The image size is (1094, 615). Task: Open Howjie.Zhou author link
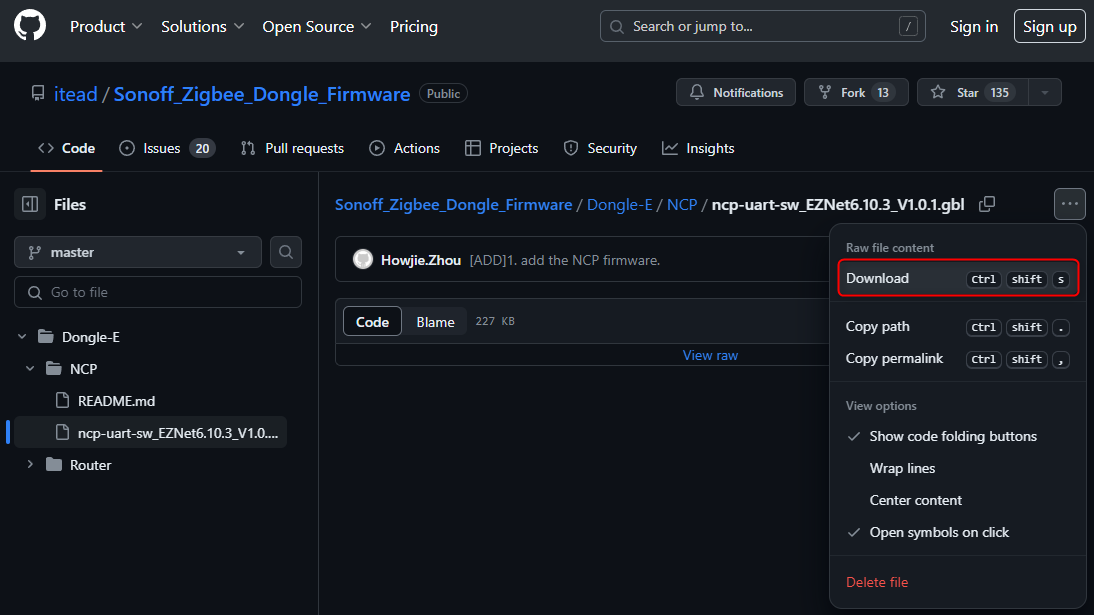point(421,260)
